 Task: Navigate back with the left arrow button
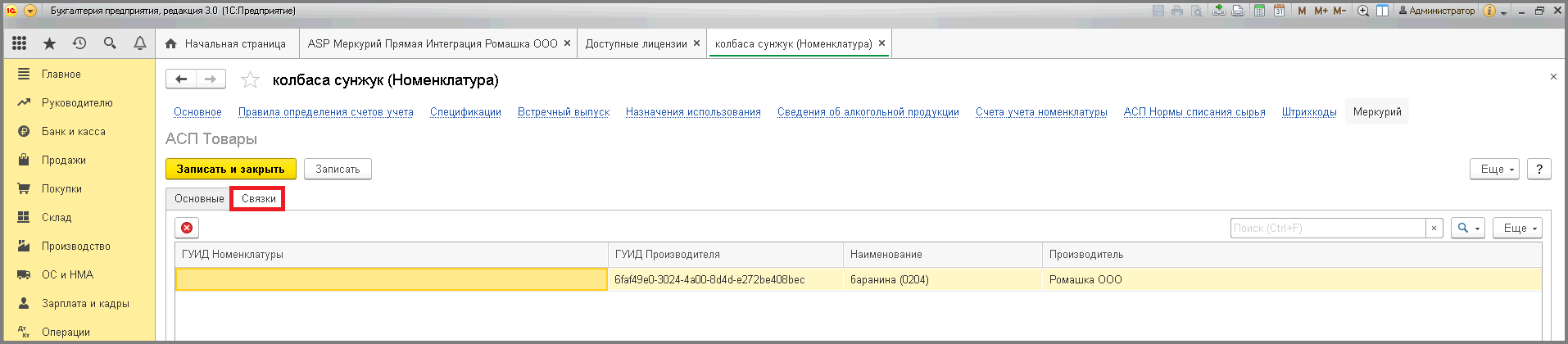click(181, 79)
